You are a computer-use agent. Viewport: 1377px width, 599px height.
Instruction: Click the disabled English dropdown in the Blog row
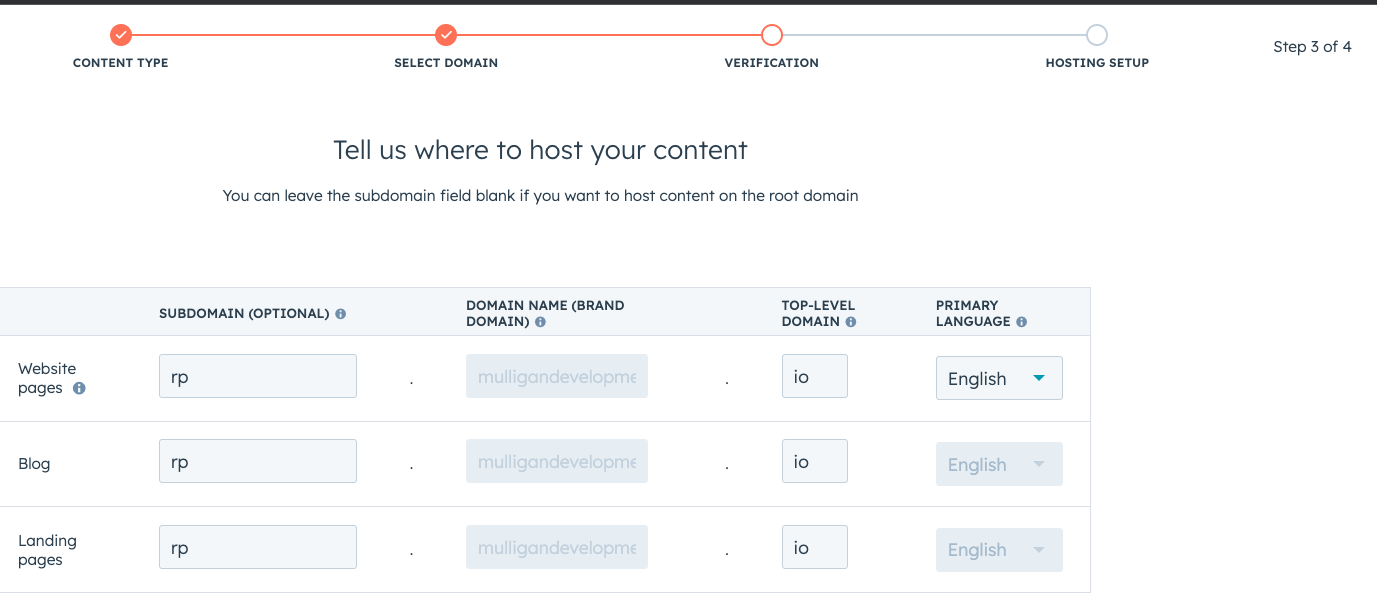tap(998, 463)
